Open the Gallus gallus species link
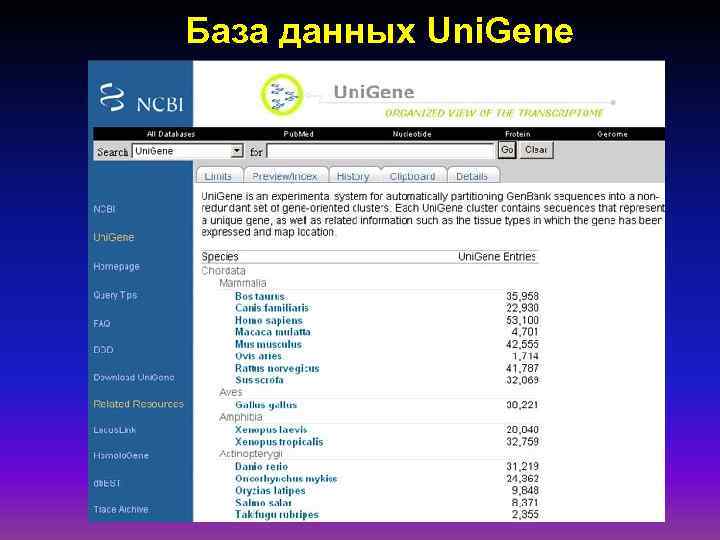720x540 pixels. [266, 405]
